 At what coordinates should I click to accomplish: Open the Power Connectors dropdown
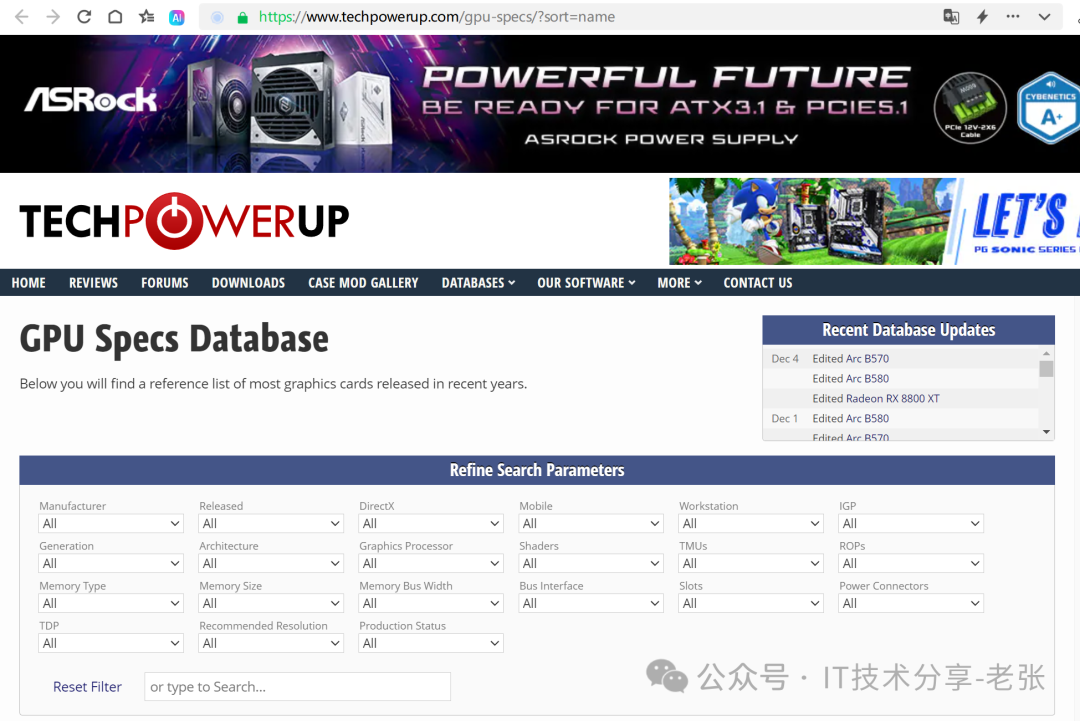[911, 603]
